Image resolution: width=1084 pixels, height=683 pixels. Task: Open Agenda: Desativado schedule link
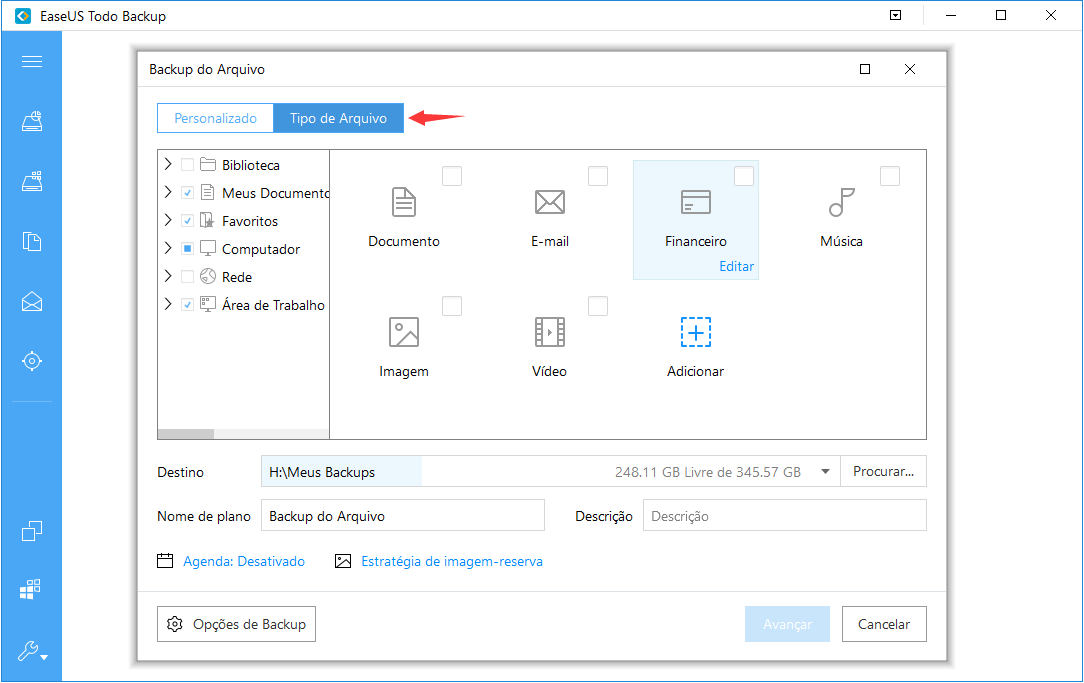244,561
